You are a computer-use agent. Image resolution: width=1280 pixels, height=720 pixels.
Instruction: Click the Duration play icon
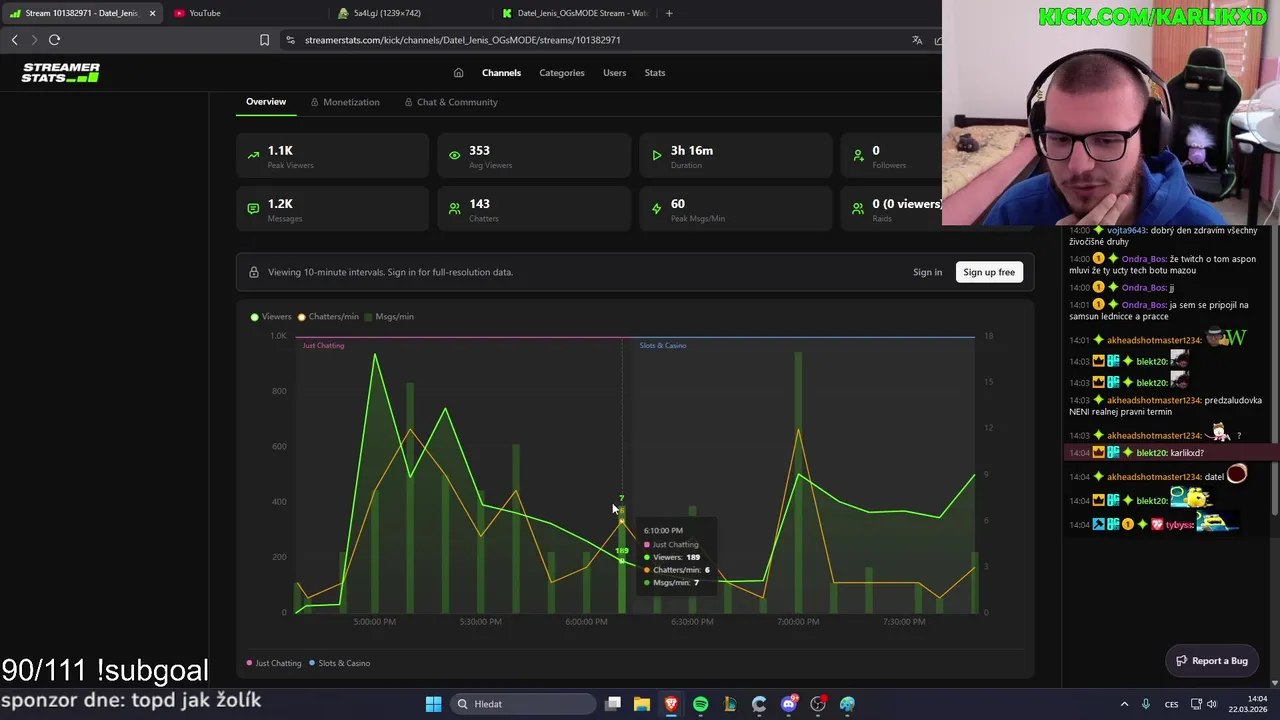pyautogui.click(x=656, y=155)
